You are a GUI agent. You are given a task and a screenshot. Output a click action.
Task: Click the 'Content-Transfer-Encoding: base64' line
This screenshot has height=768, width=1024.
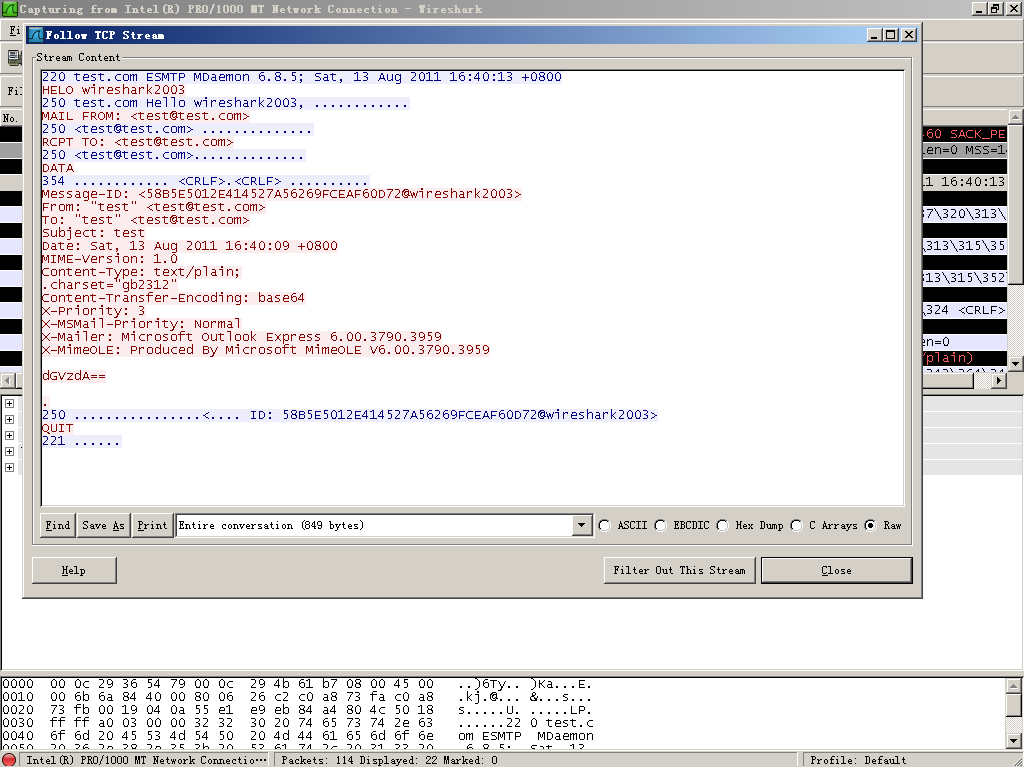pyautogui.click(x=173, y=298)
